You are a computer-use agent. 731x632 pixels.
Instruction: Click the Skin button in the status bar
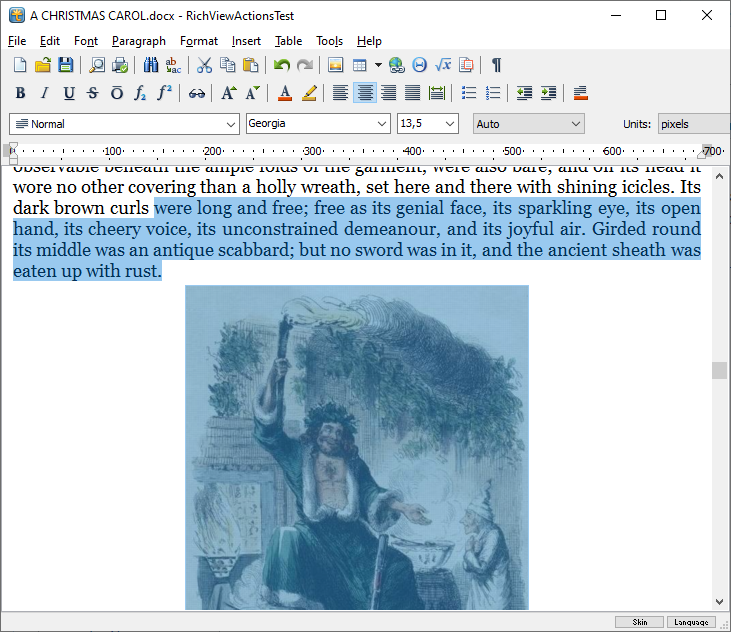[x=639, y=622]
